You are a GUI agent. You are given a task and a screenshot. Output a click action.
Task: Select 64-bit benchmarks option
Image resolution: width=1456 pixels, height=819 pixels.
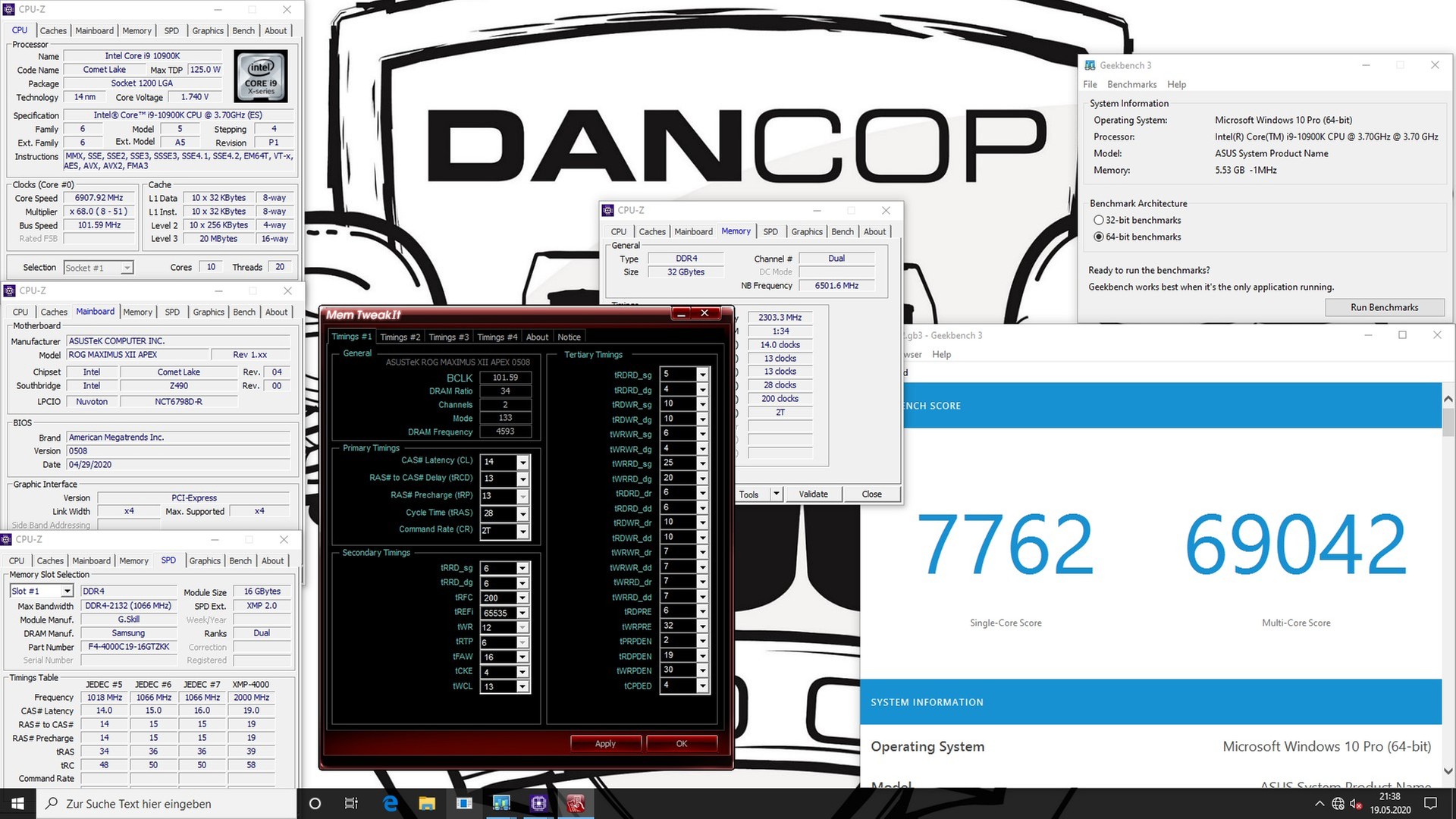1098,237
